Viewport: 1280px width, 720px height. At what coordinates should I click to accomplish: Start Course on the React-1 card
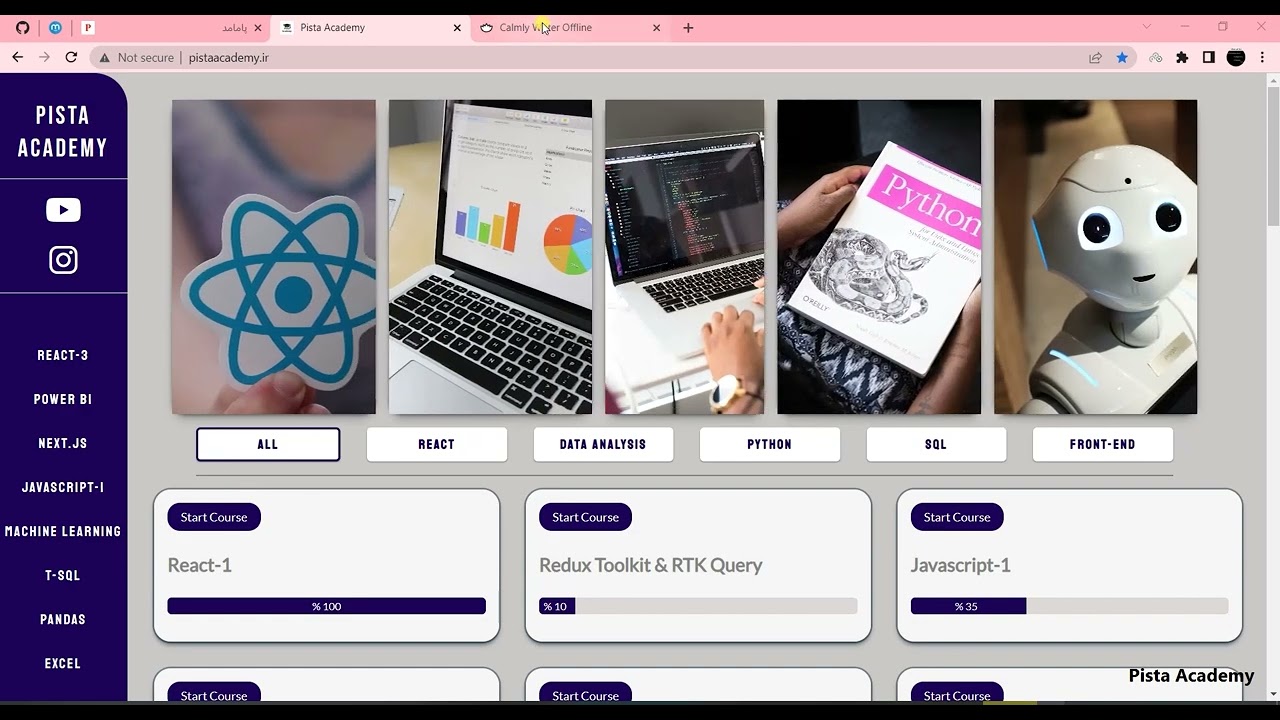214,517
